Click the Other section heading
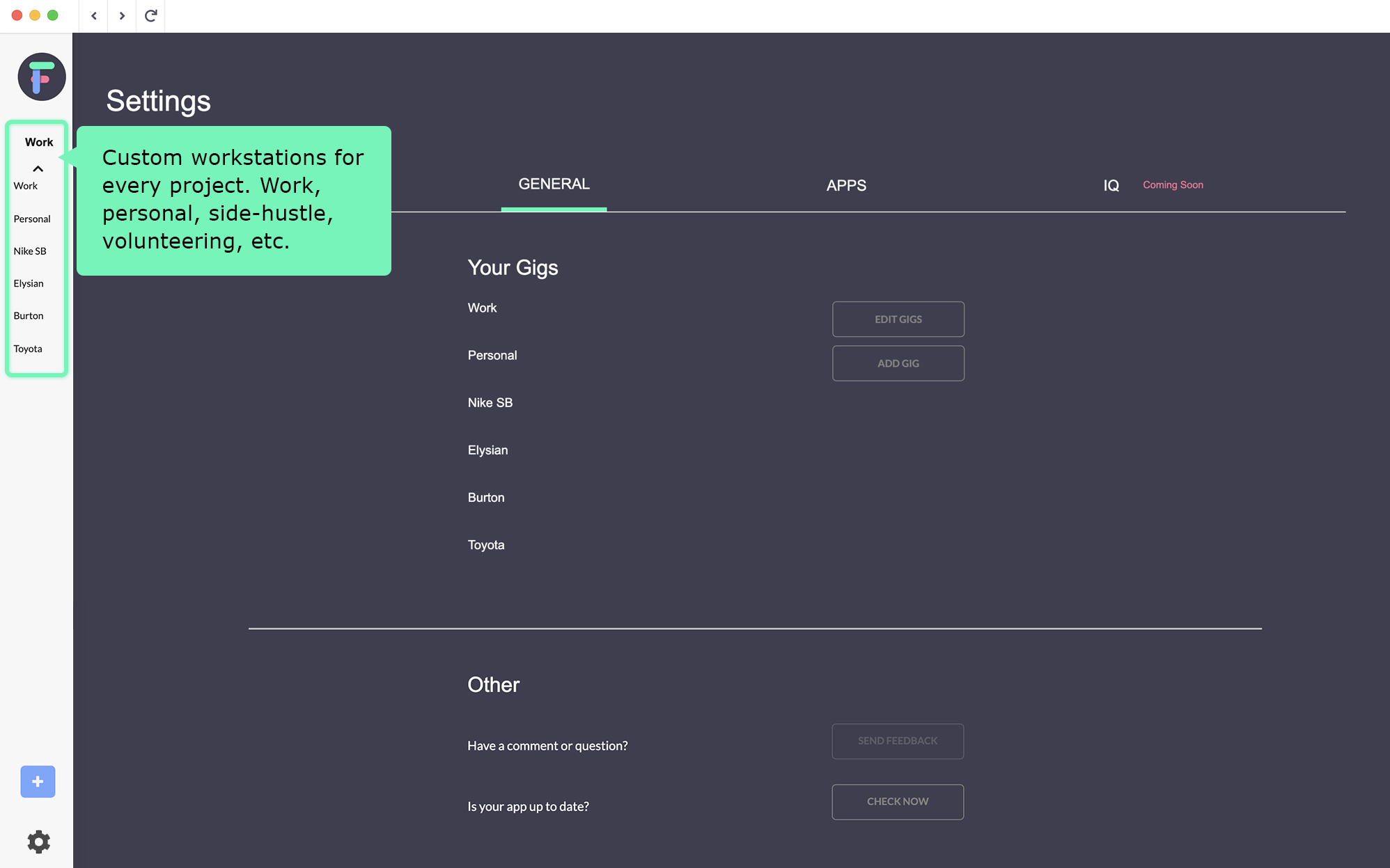The width and height of the screenshot is (1390, 868). pos(493,685)
